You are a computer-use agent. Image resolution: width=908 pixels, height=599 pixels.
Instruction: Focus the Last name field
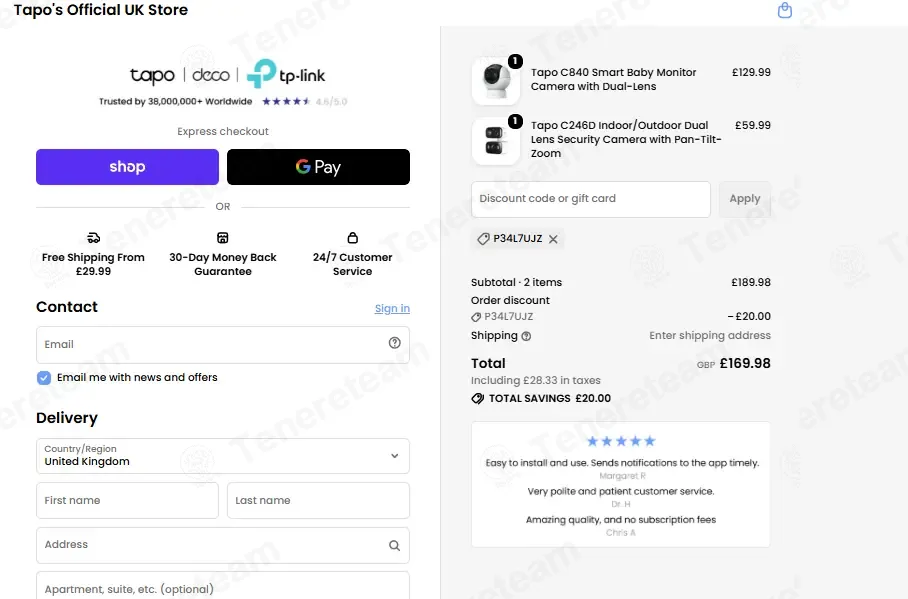pyautogui.click(x=318, y=501)
